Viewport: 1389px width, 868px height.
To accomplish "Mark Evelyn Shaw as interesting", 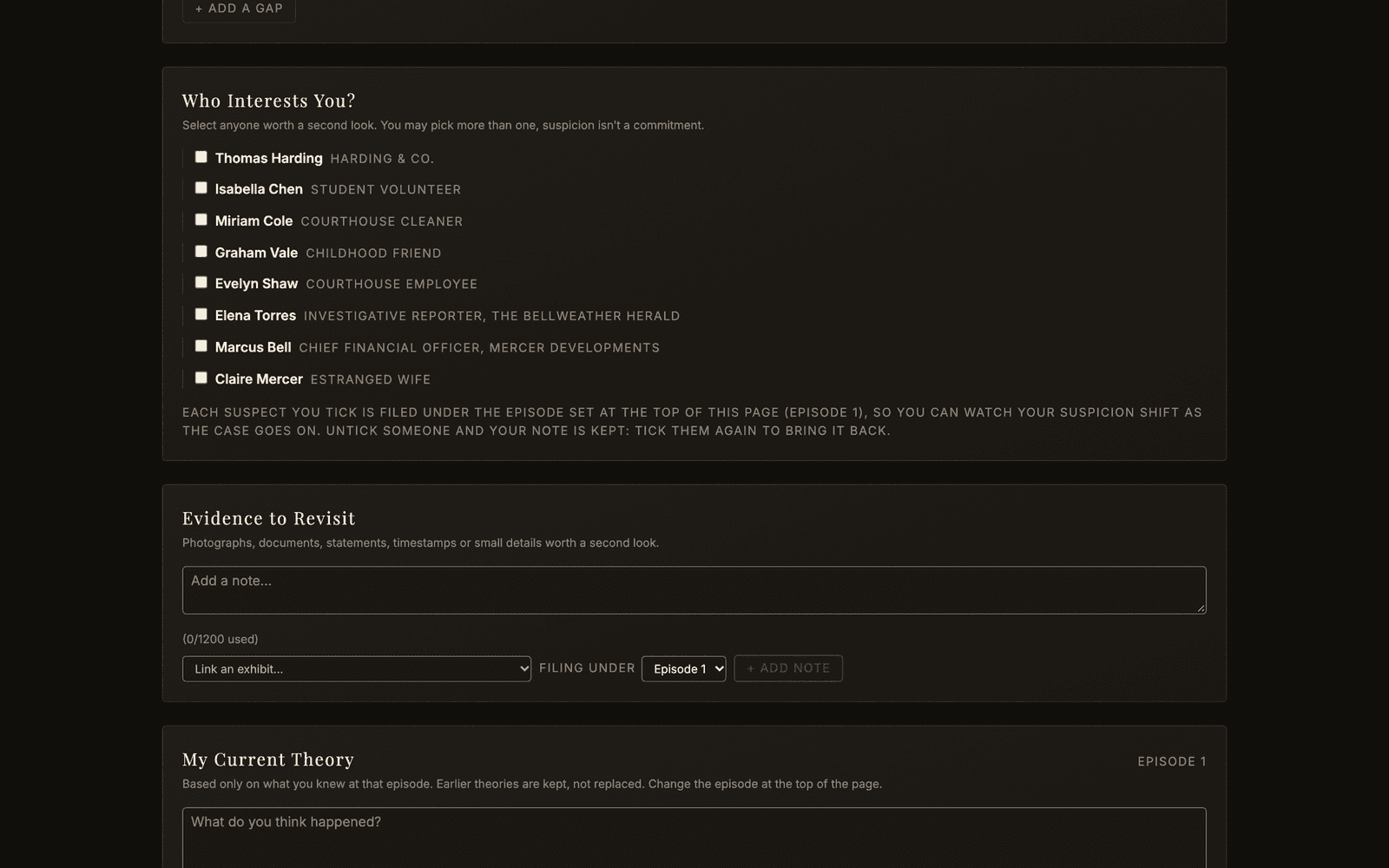I will point(201,282).
